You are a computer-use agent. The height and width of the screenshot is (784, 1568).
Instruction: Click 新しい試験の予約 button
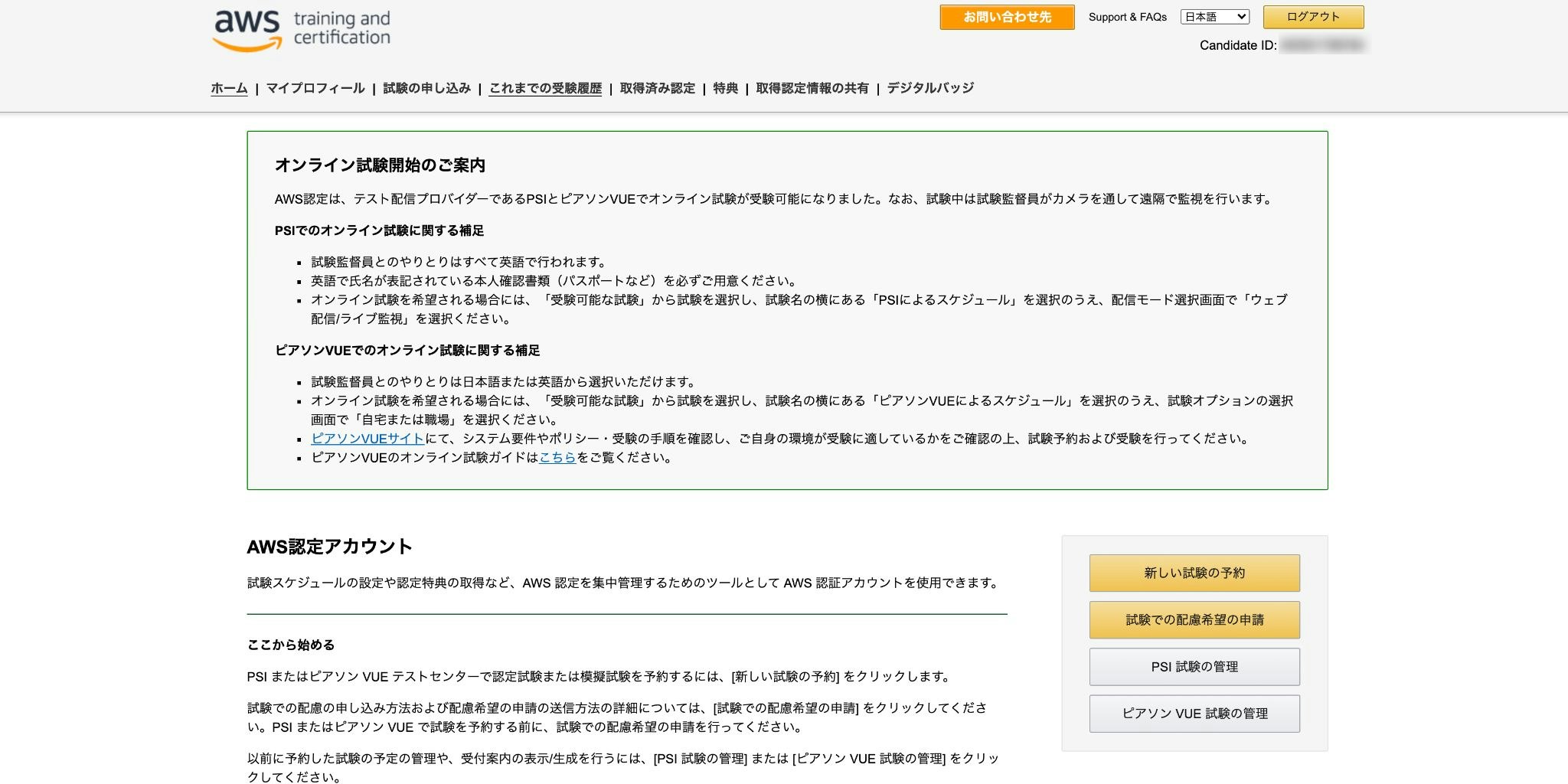pos(1194,573)
